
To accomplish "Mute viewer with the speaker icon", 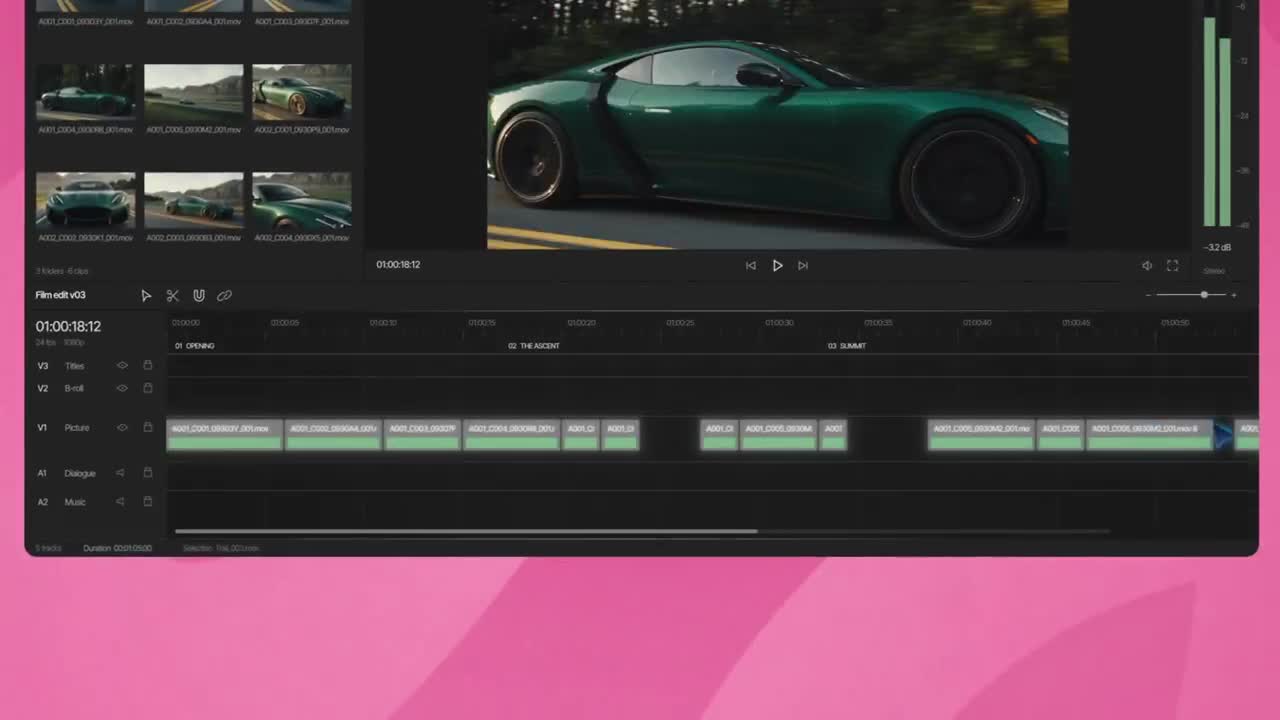I will (x=1147, y=265).
